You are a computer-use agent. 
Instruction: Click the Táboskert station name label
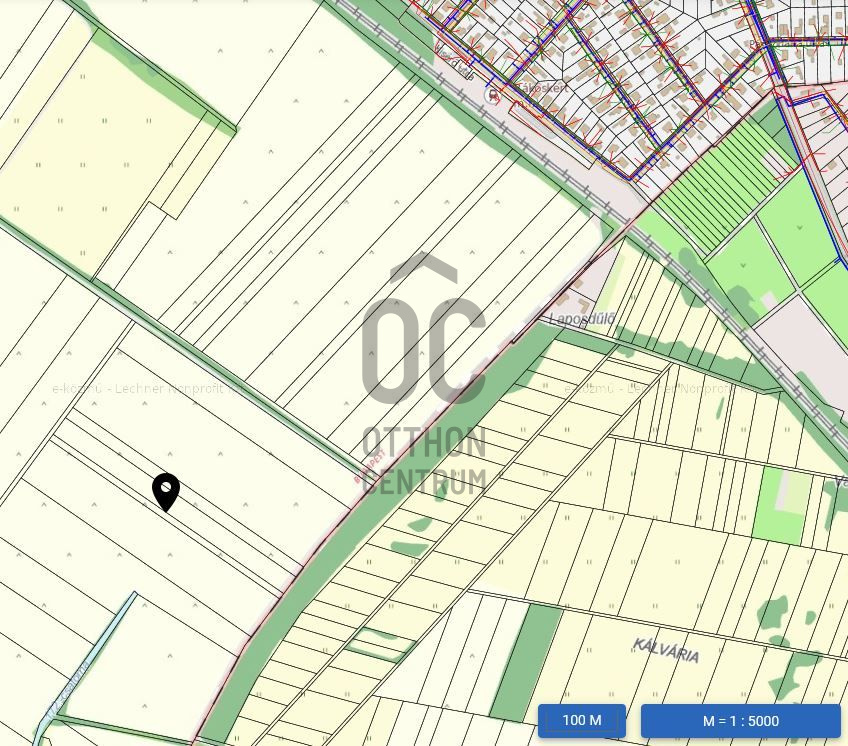point(543,88)
